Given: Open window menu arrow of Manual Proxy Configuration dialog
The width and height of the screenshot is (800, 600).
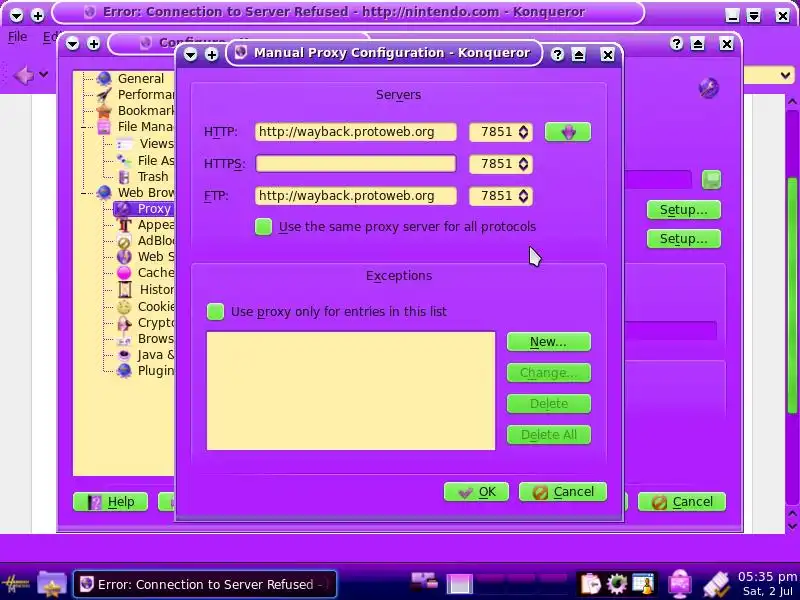Looking at the screenshot, I should tap(190, 54).
